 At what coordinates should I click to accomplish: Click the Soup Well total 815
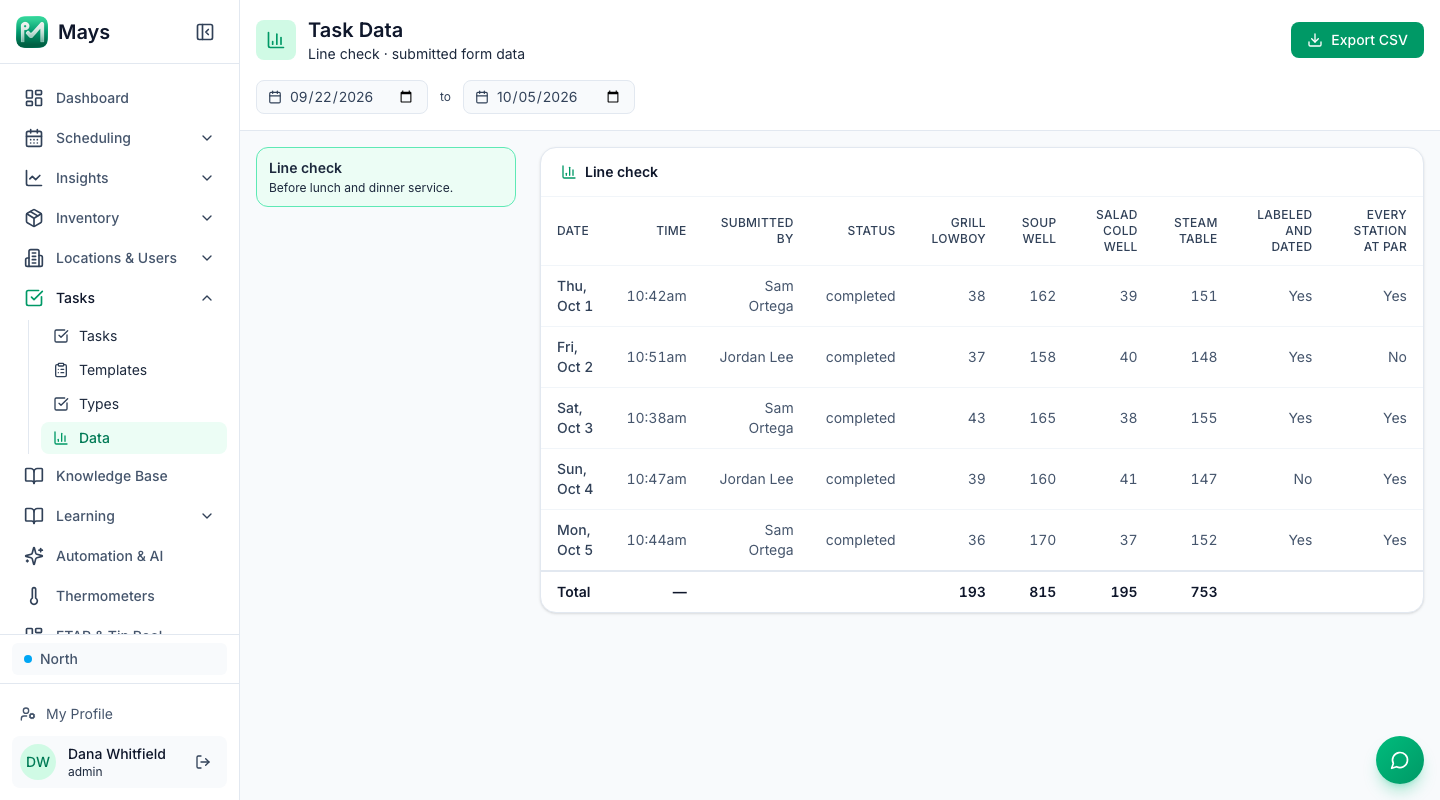click(1042, 592)
